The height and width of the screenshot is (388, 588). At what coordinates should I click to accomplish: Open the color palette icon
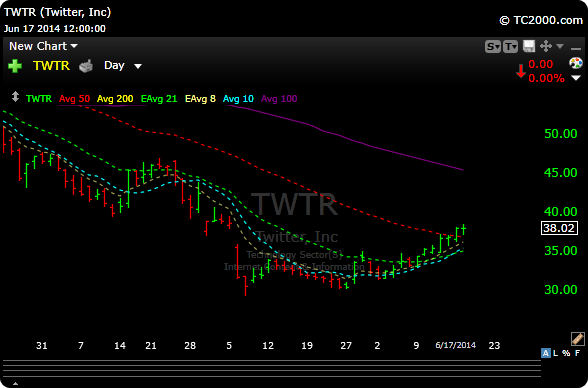[x=576, y=63]
